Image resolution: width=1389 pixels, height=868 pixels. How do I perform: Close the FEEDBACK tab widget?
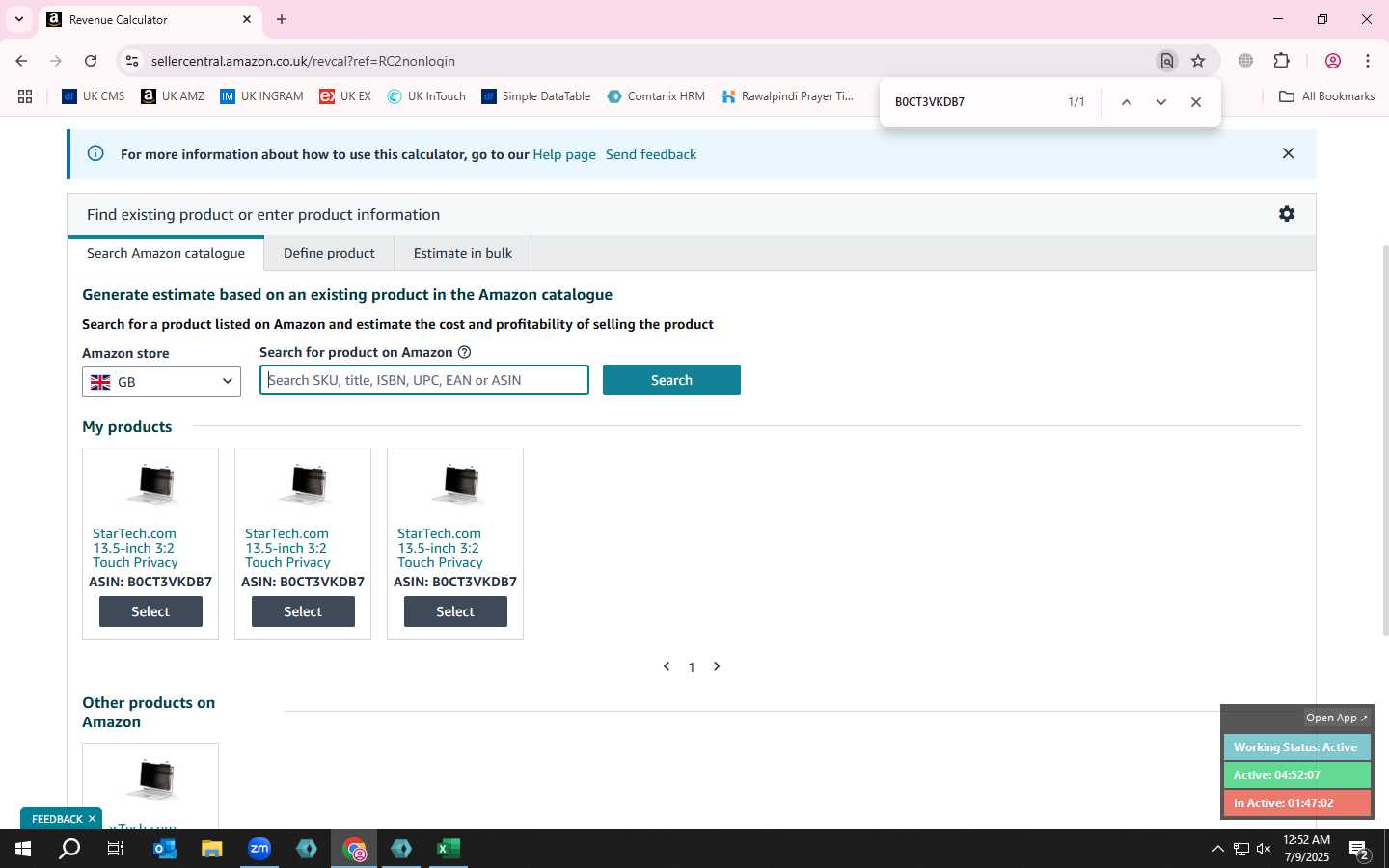[92, 819]
